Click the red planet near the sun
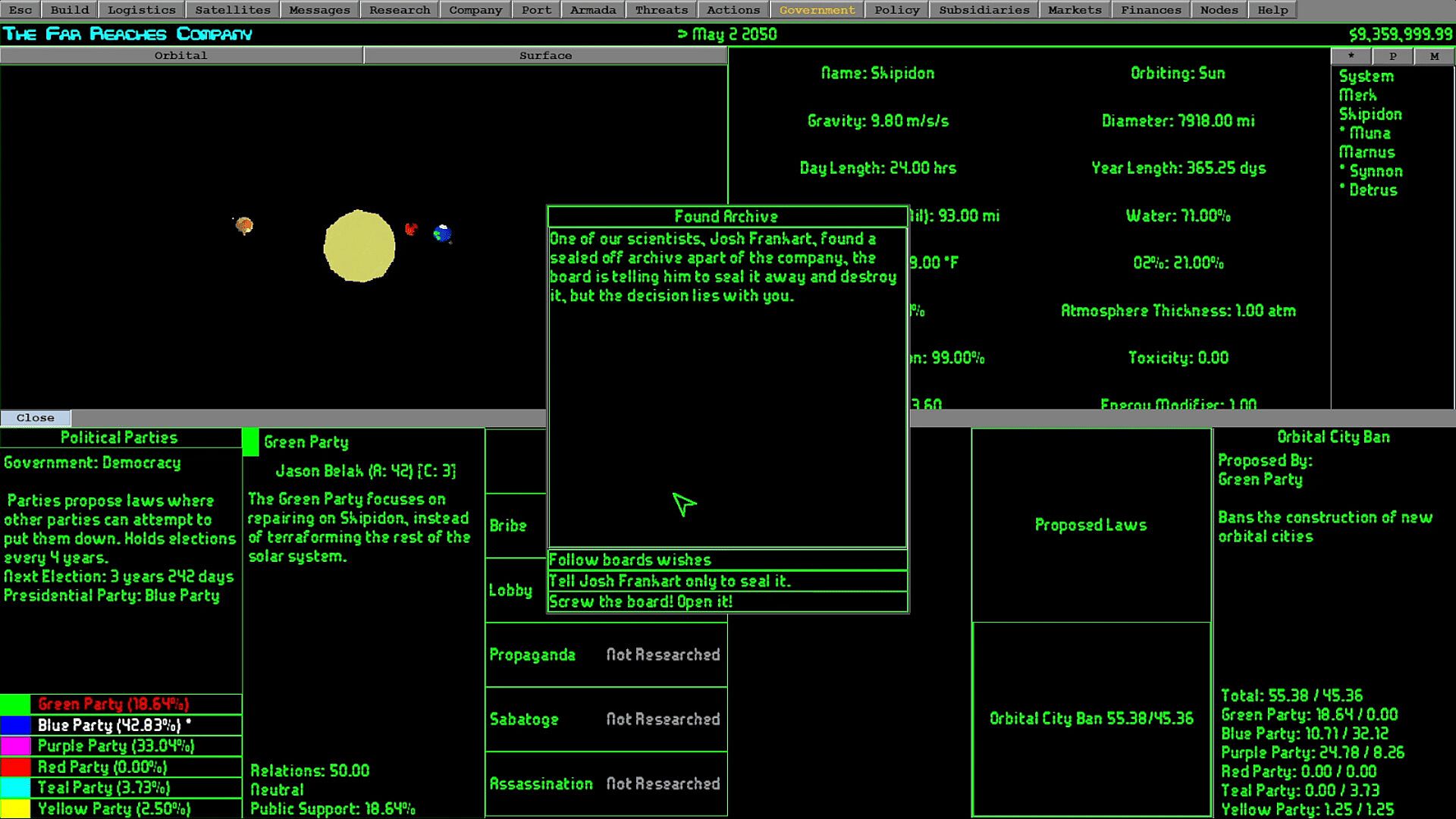The width and height of the screenshot is (1456, 819). (x=410, y=228)
